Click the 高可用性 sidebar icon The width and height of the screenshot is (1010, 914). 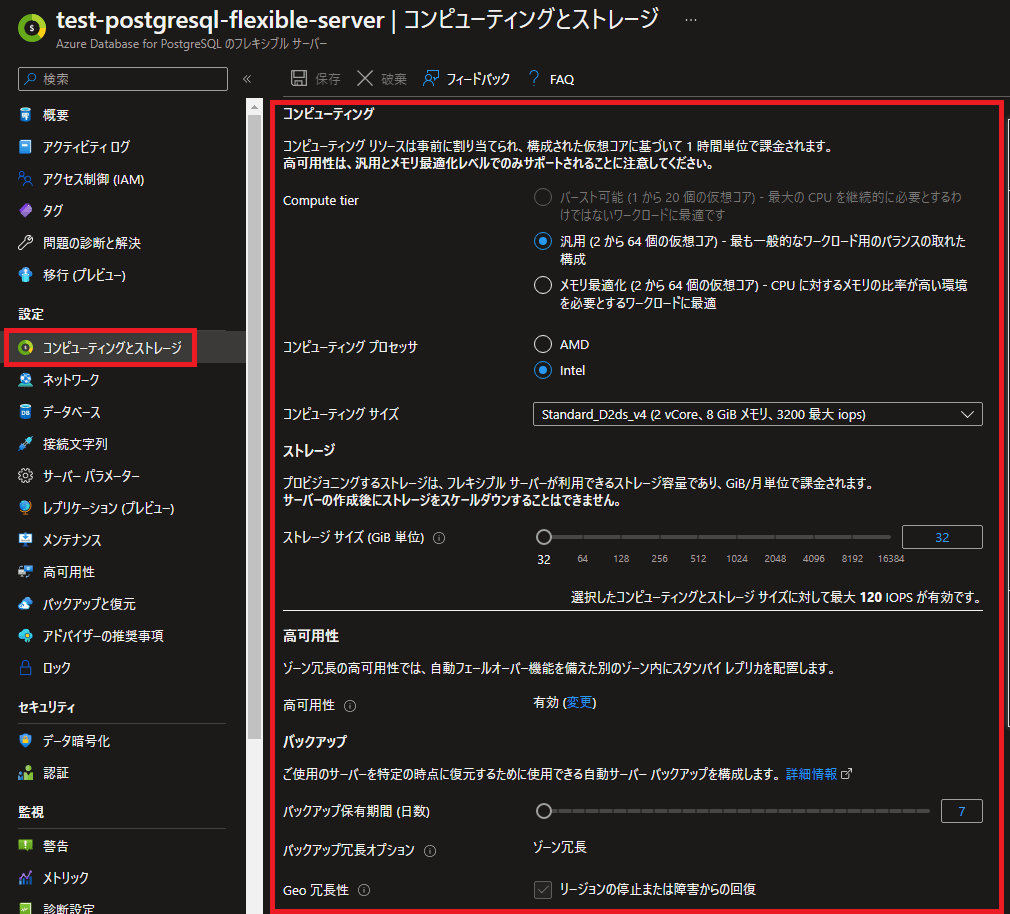[x=25, y=572]
